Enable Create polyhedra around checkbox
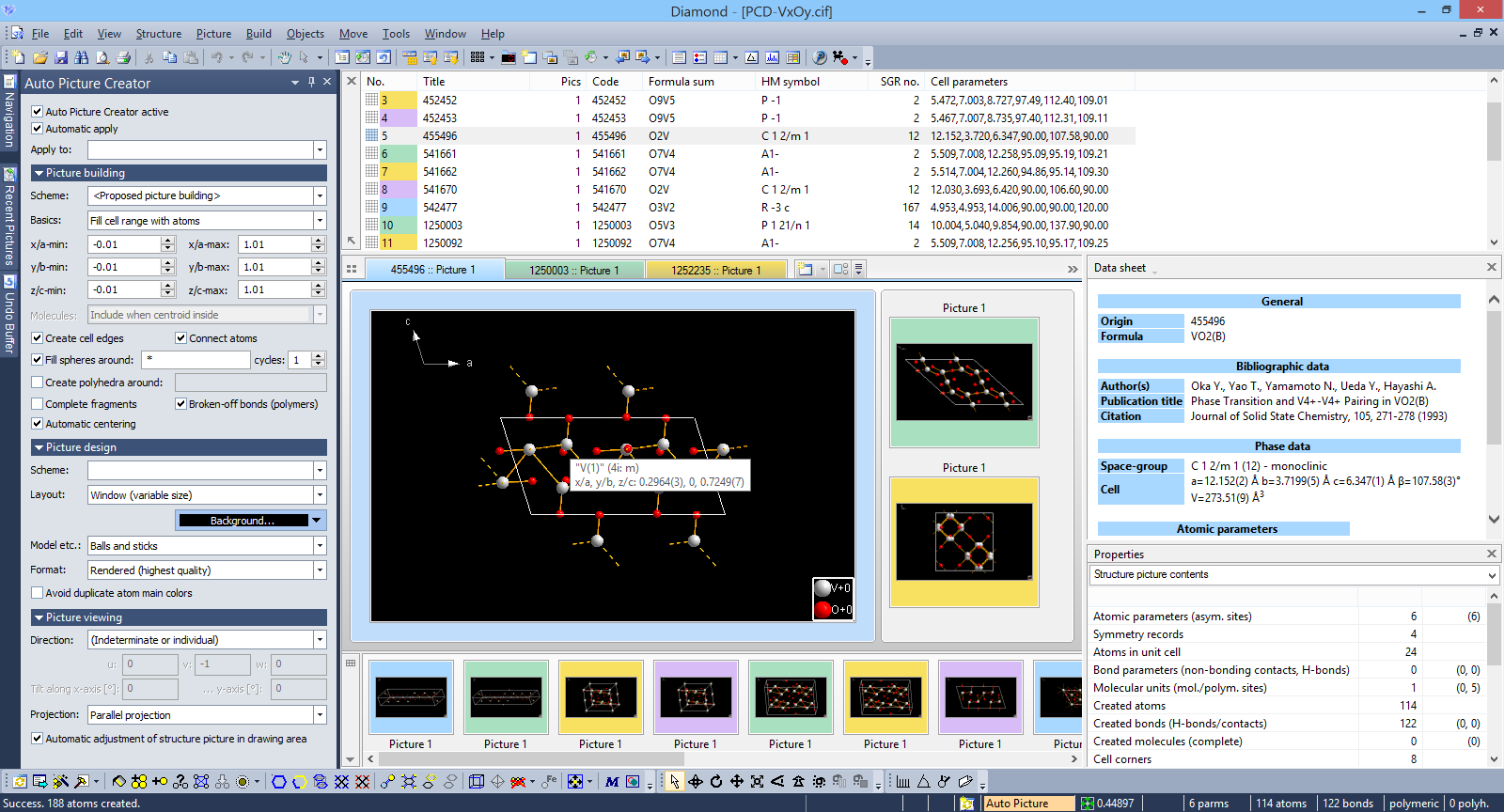The width and height of the screenshot is (1504, 812). click(38, 383)
